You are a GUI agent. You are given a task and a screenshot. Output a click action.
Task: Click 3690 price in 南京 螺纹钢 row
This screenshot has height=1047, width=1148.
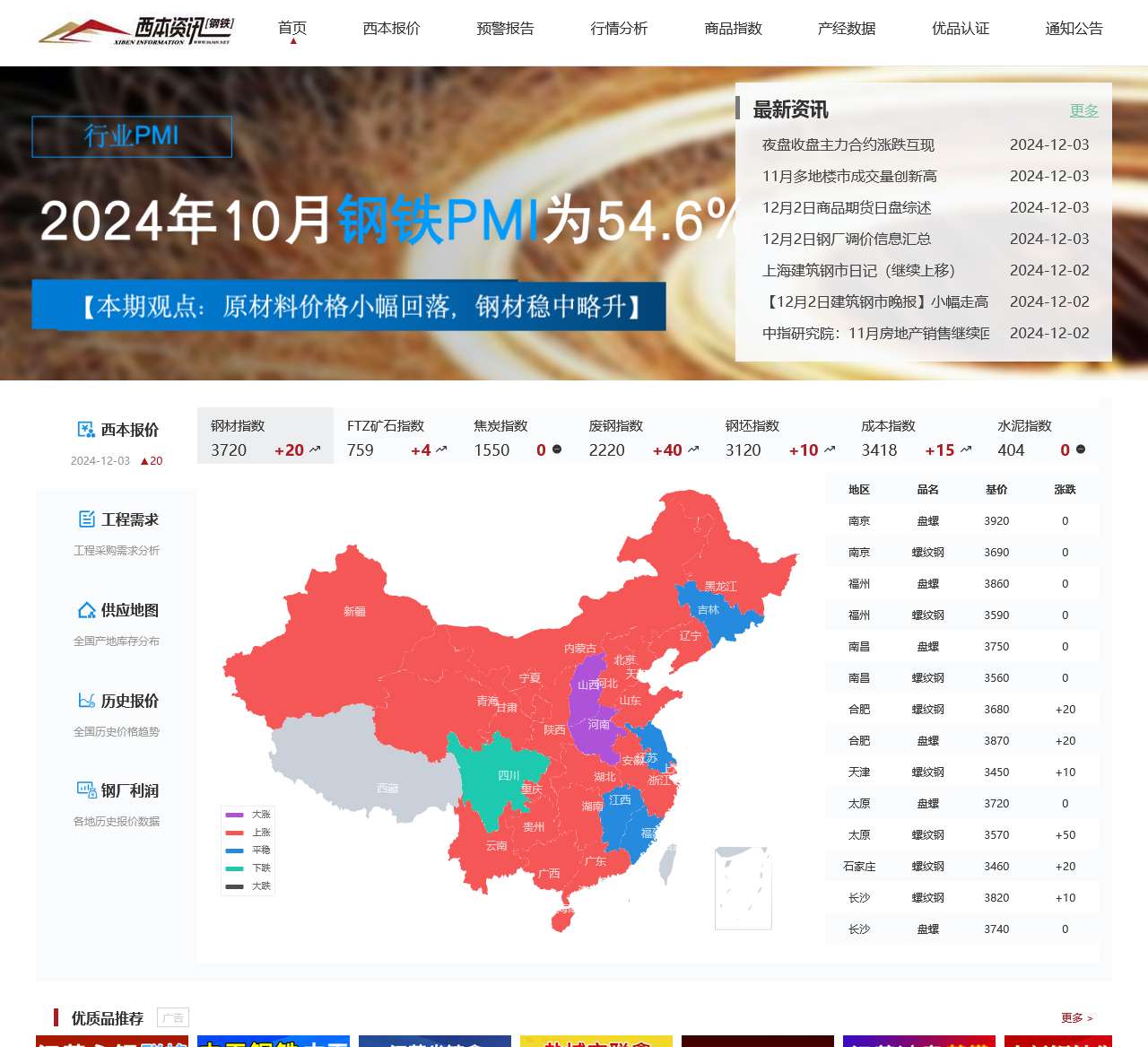click(996, 553)
